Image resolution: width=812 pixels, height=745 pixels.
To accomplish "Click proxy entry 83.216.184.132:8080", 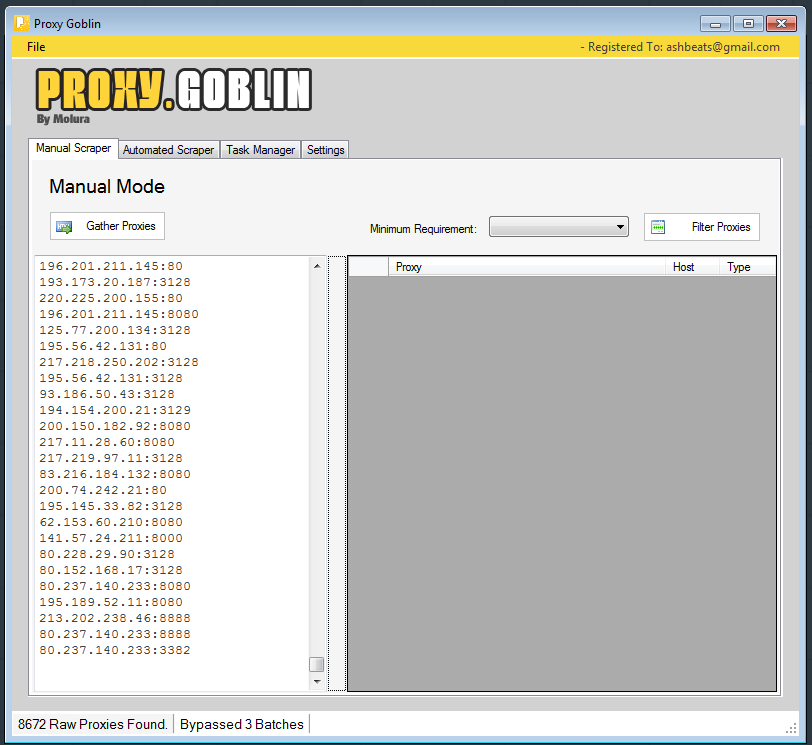I will [115, 475].
